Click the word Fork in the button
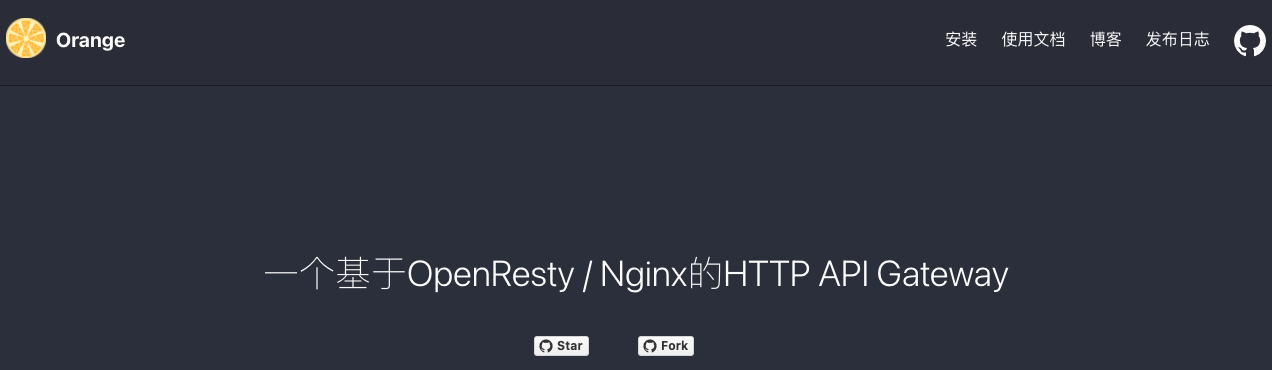The width and height of the screenshot is (1272, 370). [675, 346]
